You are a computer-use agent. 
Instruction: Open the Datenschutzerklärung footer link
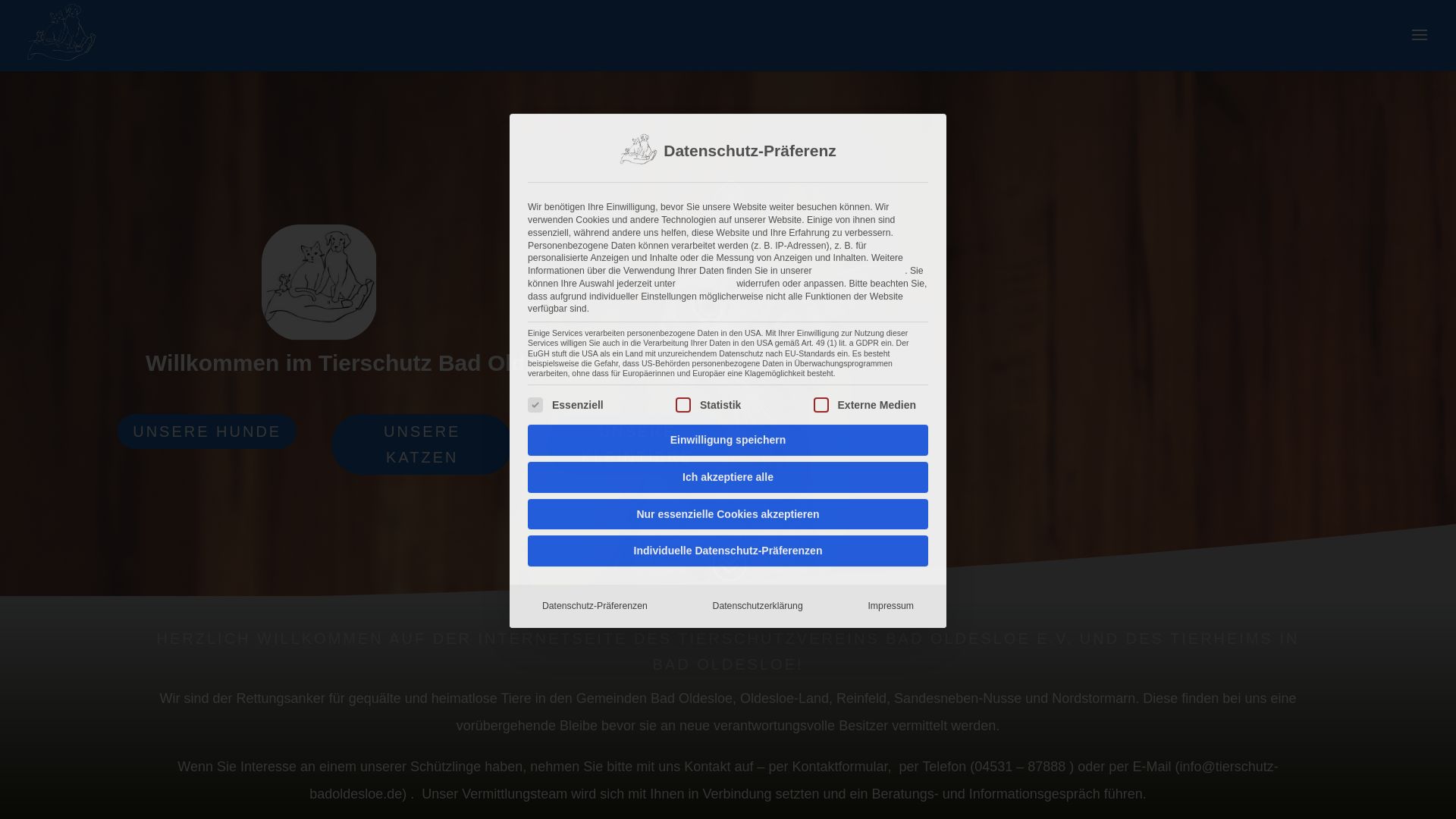click(x=758, y=606)
